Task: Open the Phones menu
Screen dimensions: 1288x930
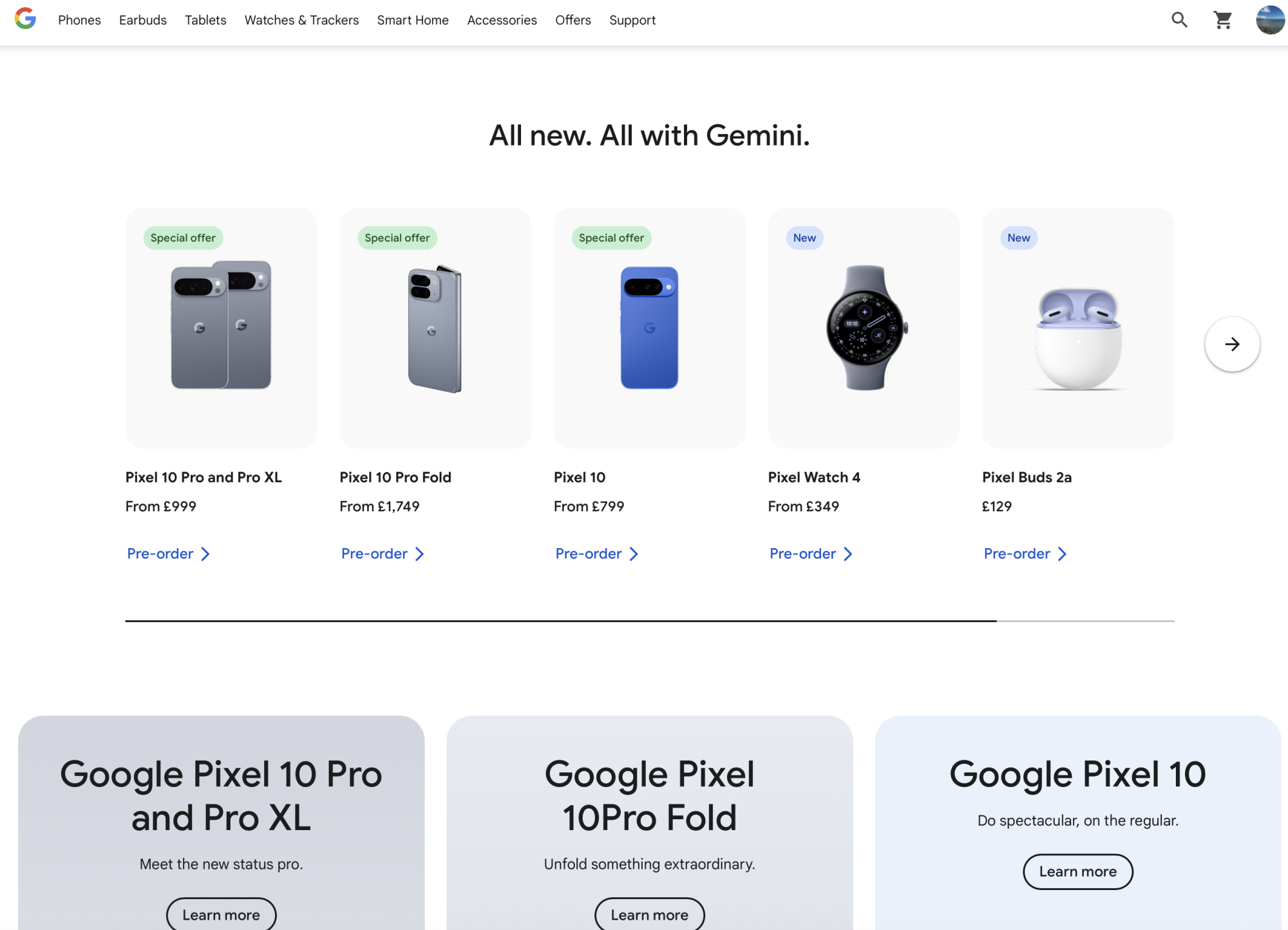Action: coord(79,20)
